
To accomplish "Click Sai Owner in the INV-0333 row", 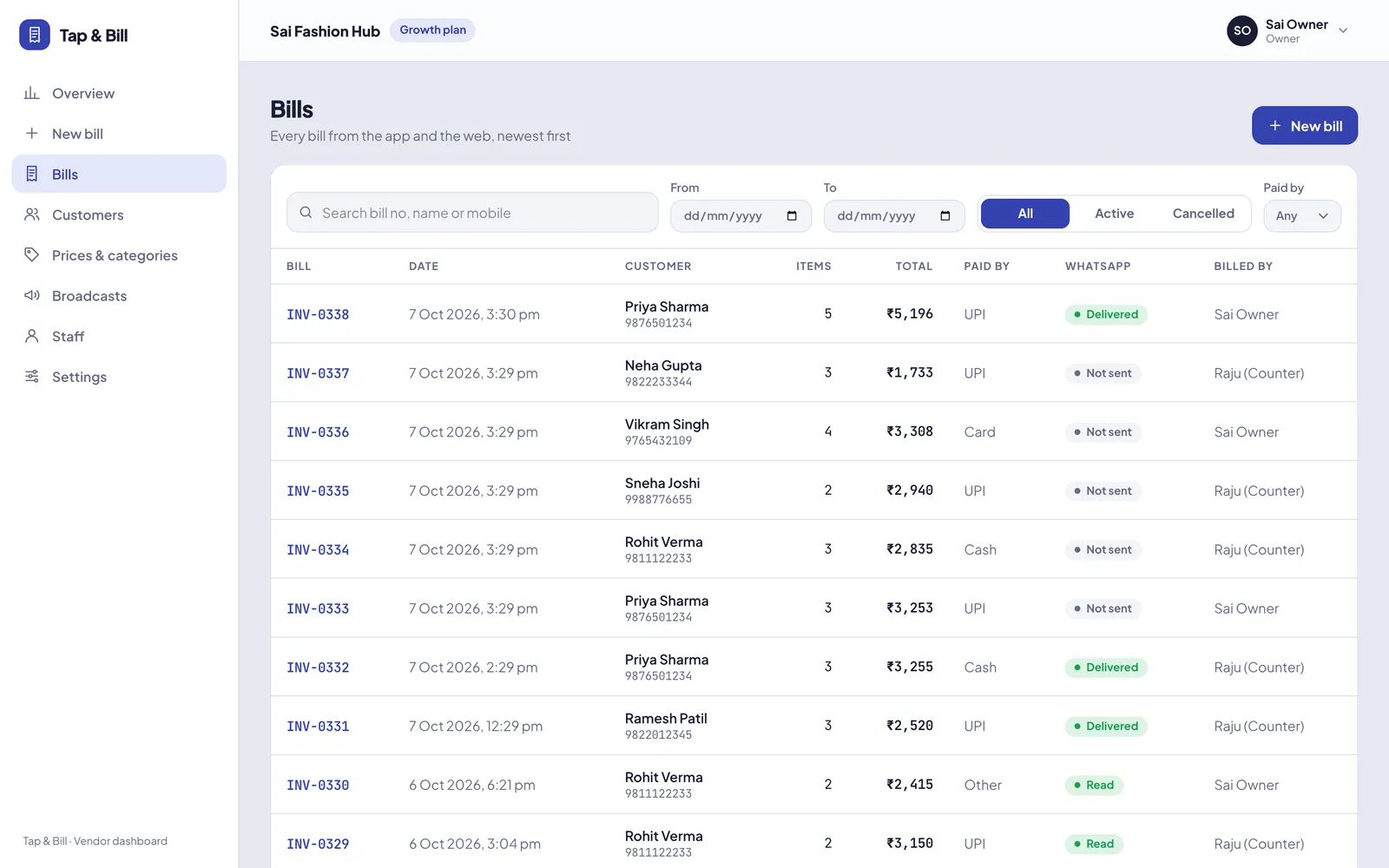I will pyautogui.click(x=1246, y=608).
